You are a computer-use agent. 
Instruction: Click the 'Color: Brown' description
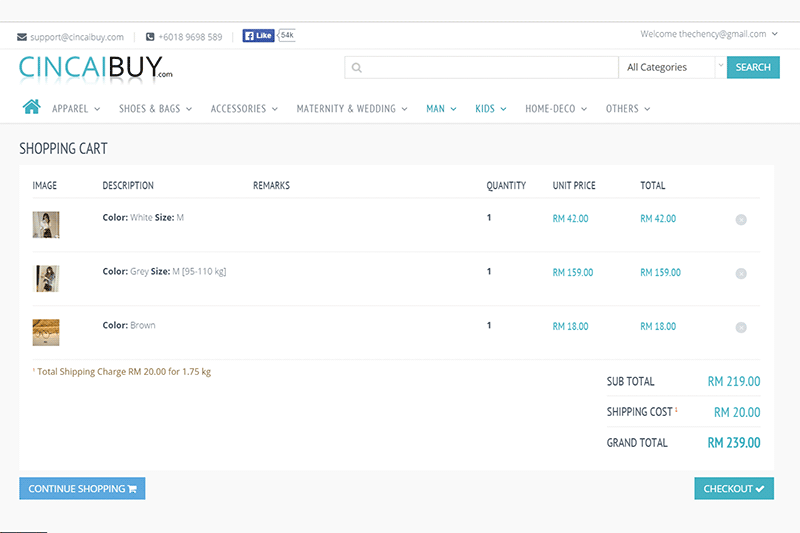[129, 325]
